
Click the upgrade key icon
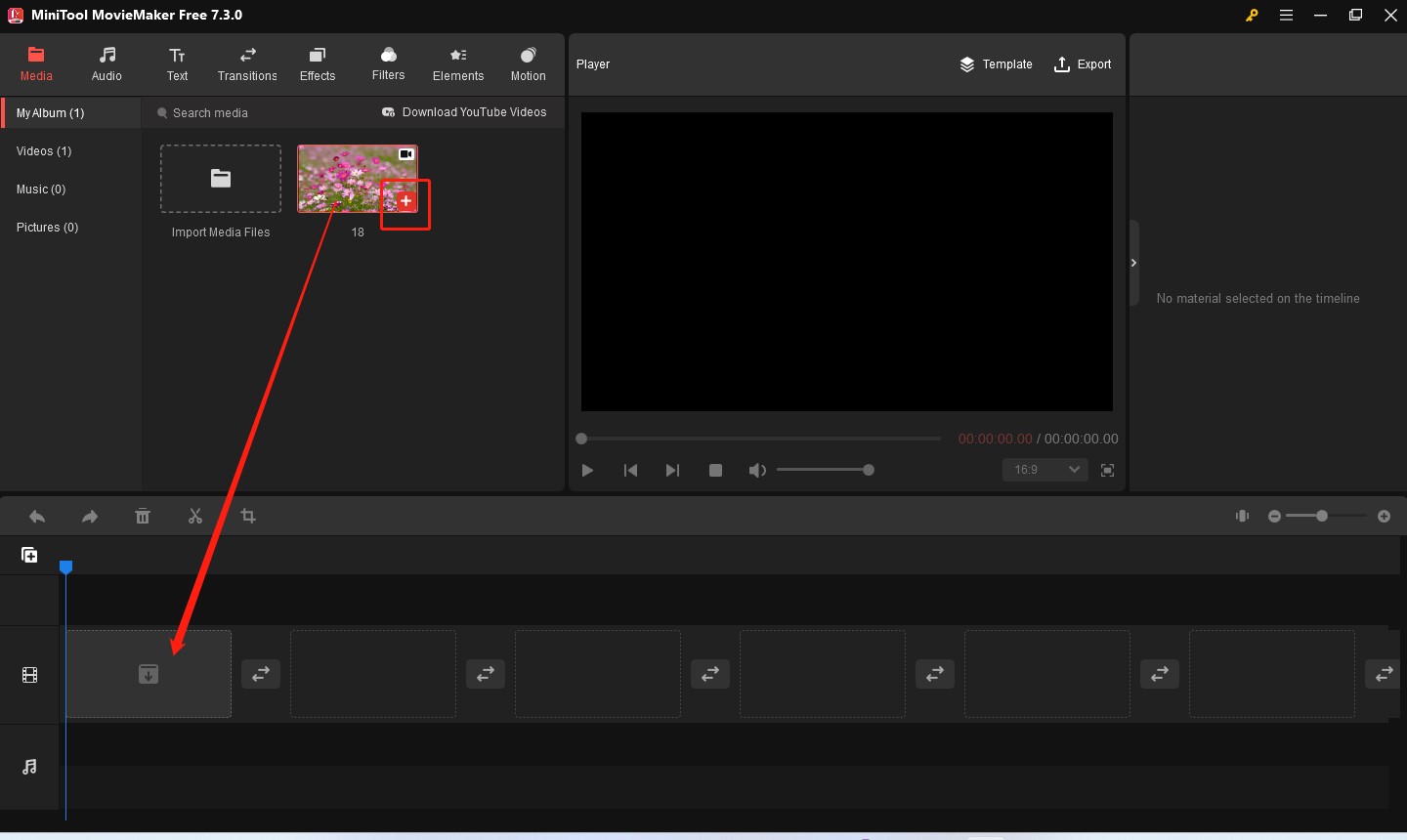(1252, 15)
